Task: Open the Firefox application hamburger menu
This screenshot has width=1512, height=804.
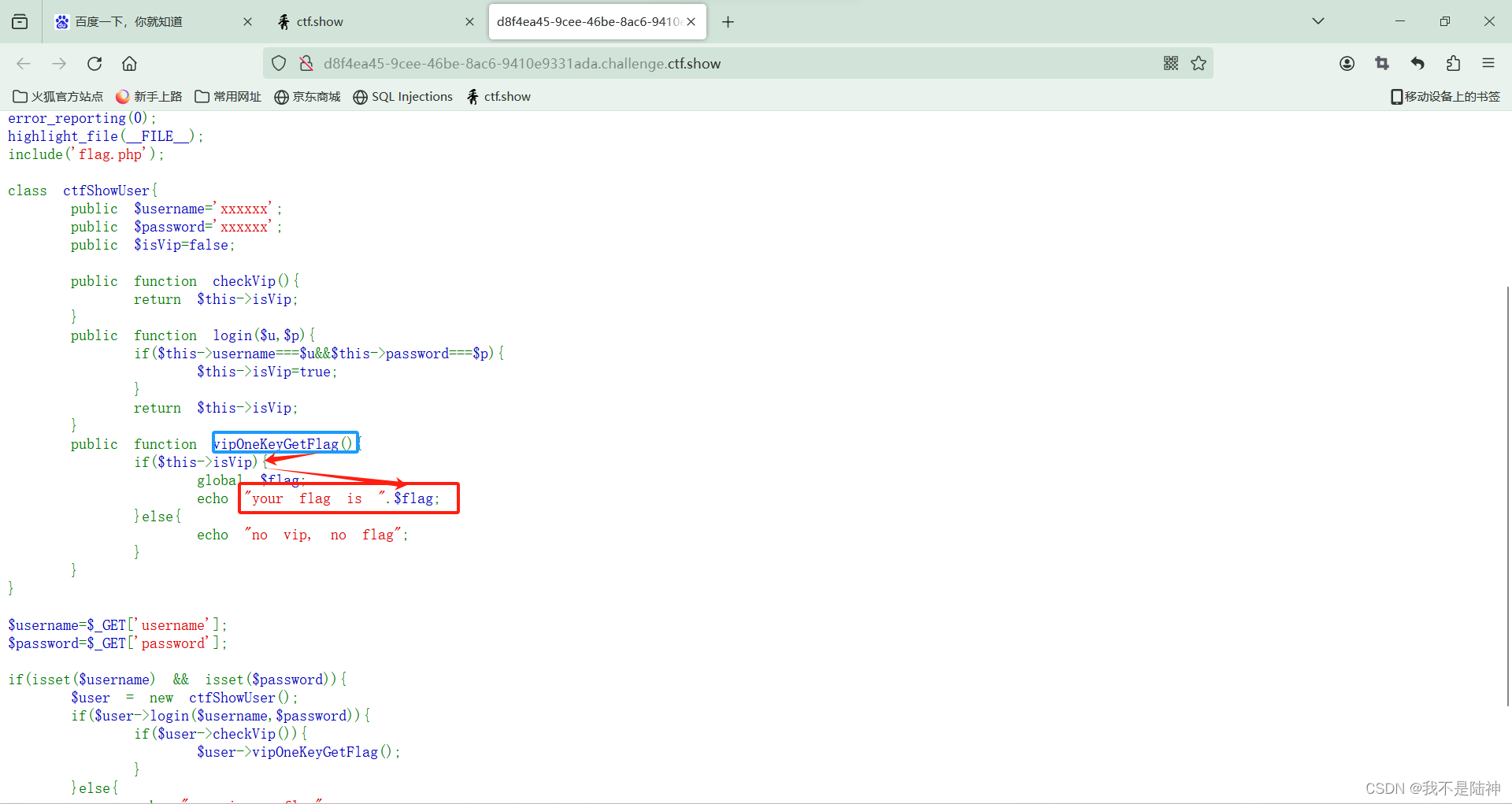Action: tap(1488, 63)
